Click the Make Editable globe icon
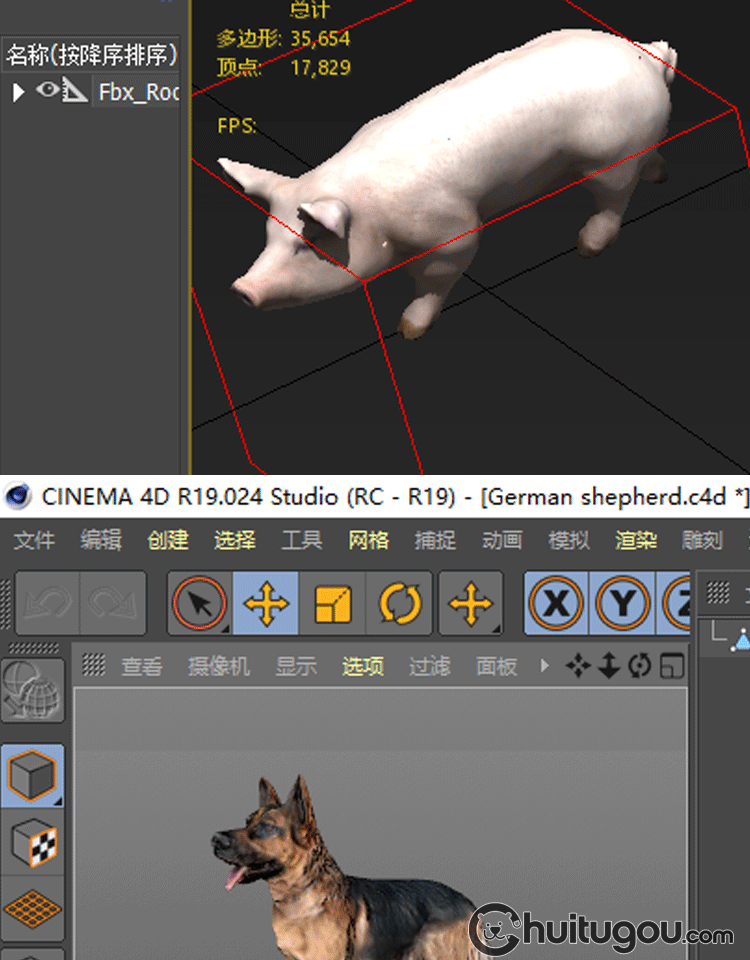Screen dimensions: 750x960 click(32, 690)
